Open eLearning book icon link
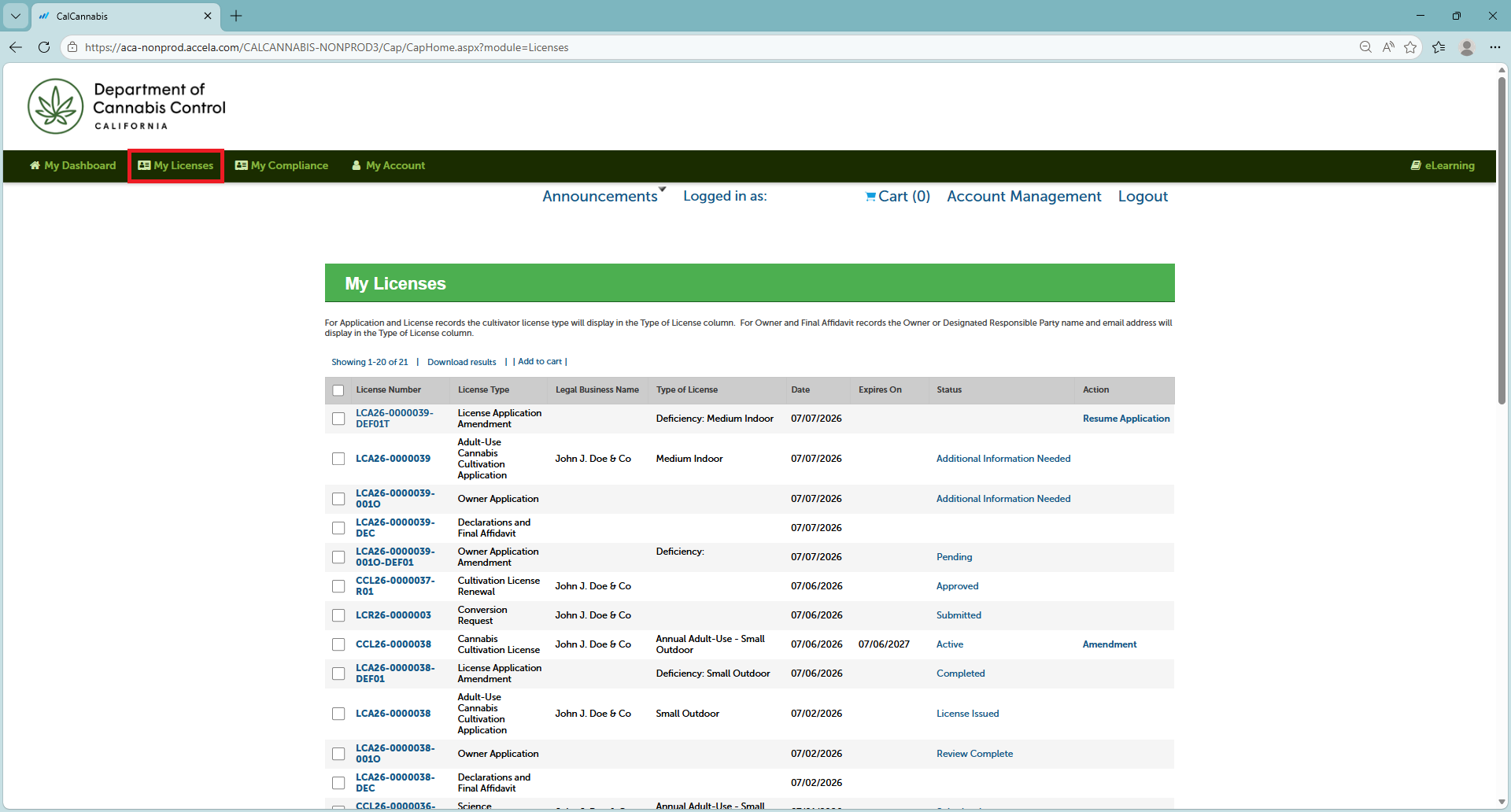Viewport: 1511px width, 812px height. 1443,165
